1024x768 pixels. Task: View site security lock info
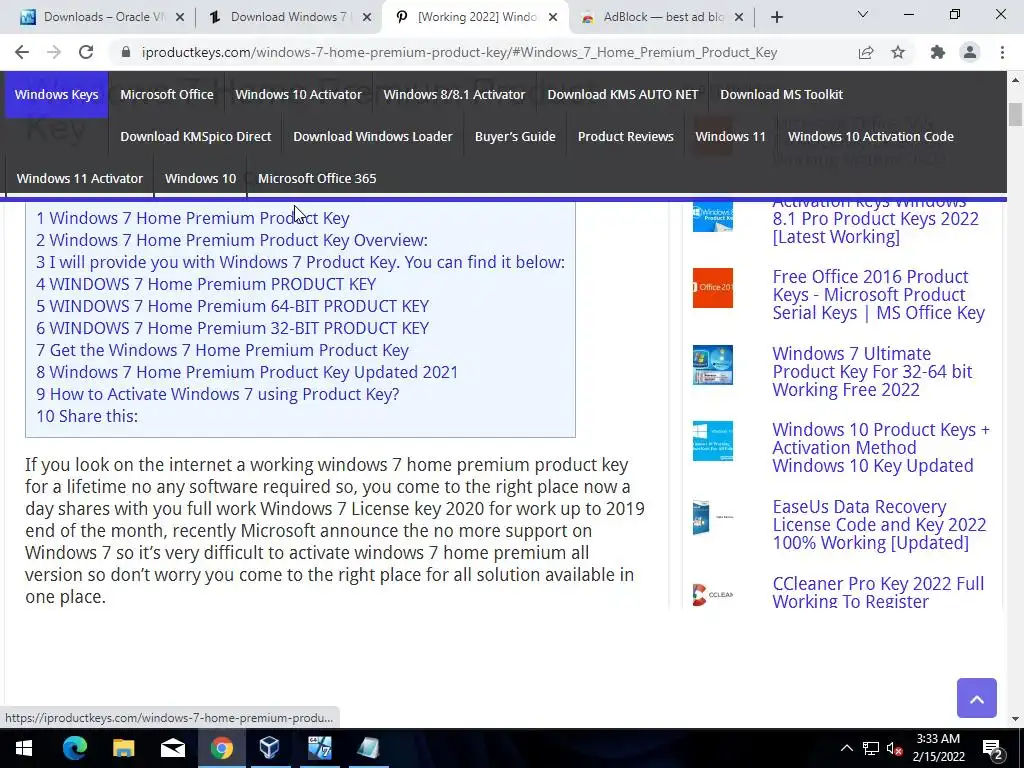(x=126, y=52)
